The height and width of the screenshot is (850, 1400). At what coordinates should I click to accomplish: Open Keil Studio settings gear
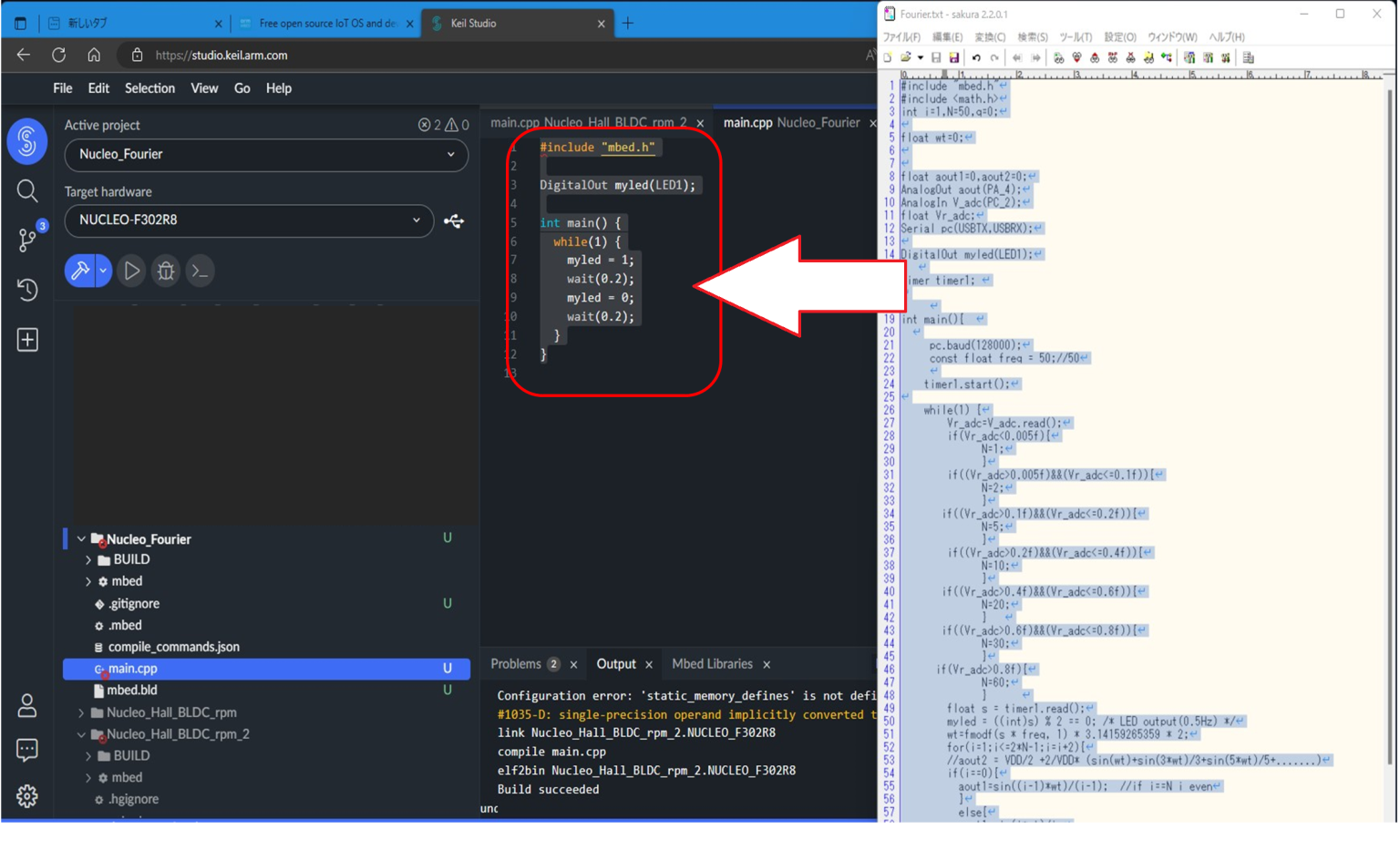[27, 794]
